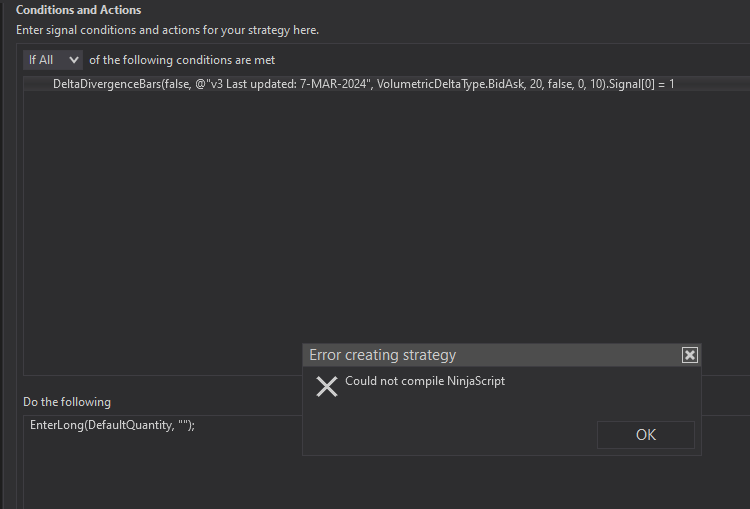The height and width of the screenshot is (509, 750).
Task: Click OK in the error dialog
Action: 645,435
